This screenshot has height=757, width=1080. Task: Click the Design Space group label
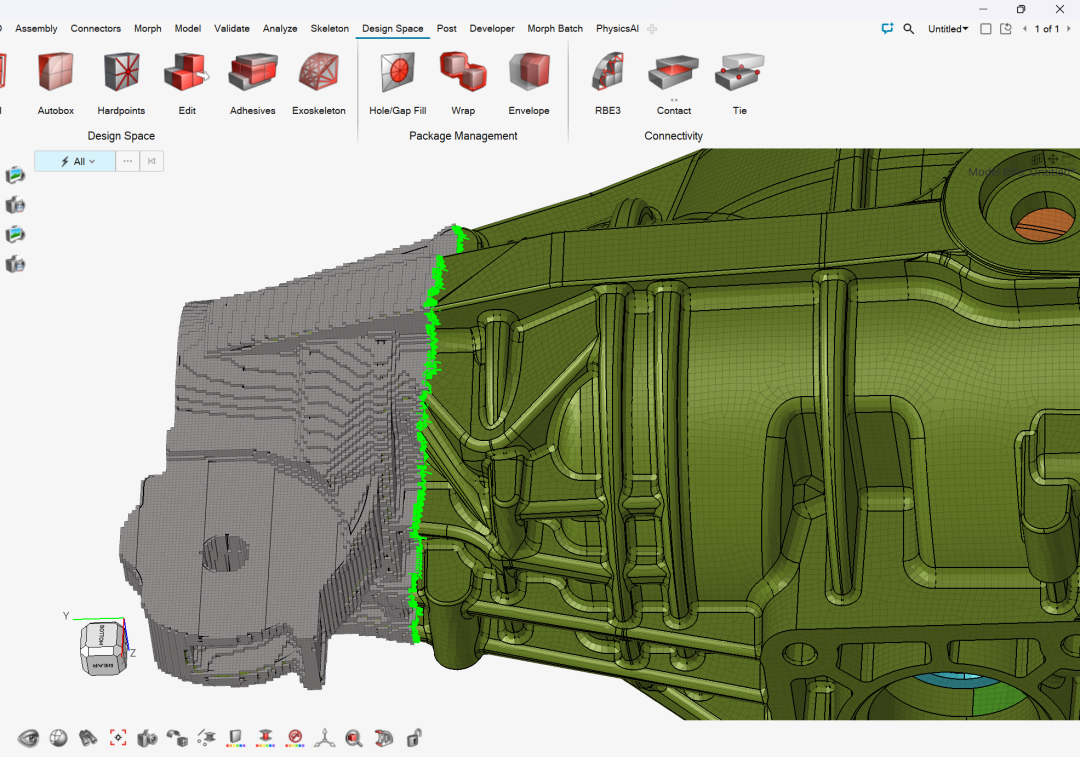(x=121, y=136)
